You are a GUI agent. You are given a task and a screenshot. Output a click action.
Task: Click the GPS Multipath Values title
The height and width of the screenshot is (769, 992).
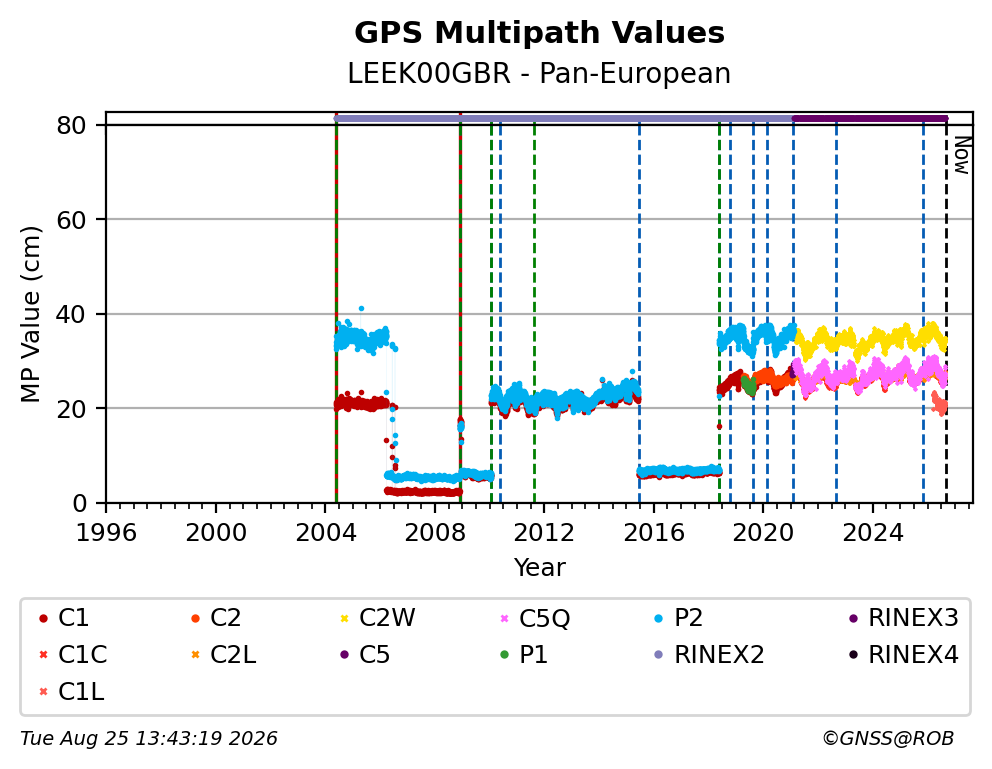point(539,33)
